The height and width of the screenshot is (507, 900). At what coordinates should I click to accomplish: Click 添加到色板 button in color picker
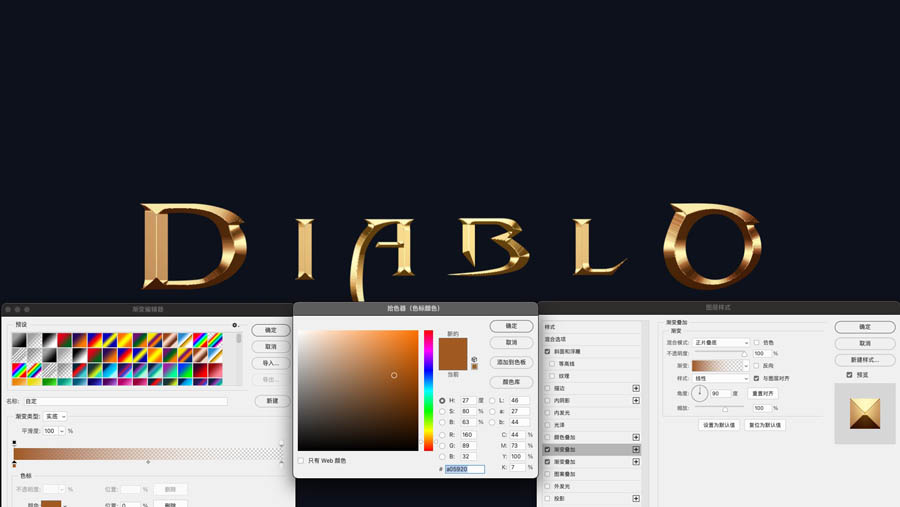click(511, 362)
